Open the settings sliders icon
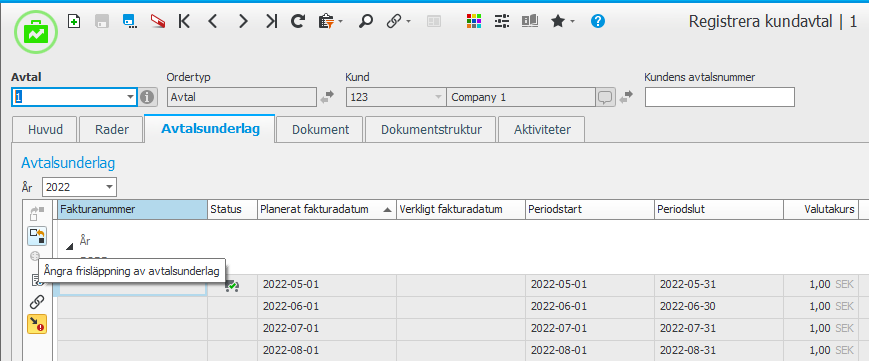This screenshot has height=361, width=869. (x=502, y=22)
